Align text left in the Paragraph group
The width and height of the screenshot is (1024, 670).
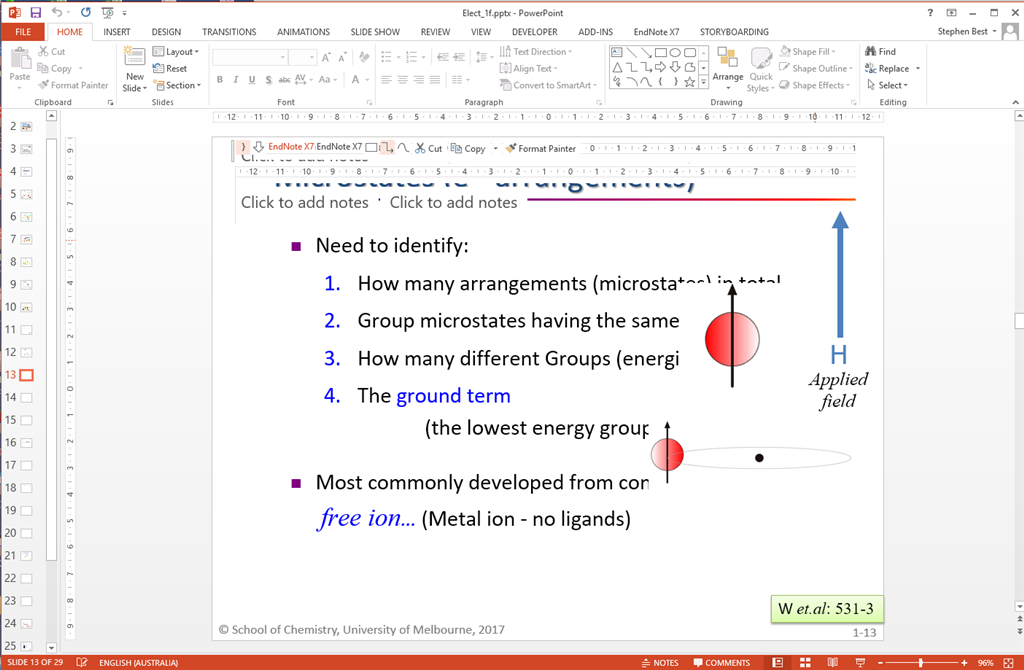[x=387, y=80]
